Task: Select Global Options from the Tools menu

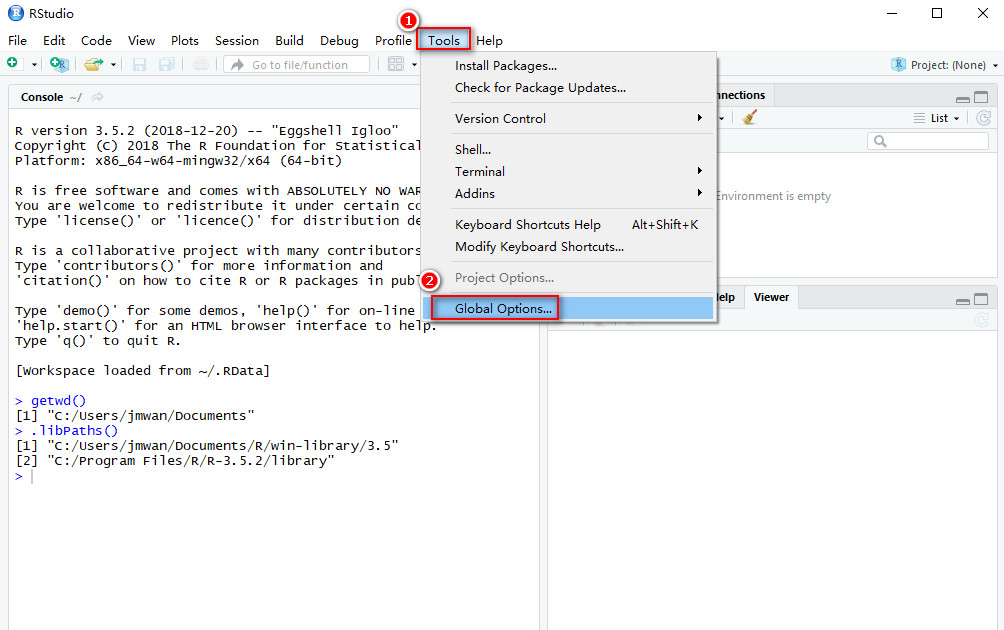Action: [x=503, y=309]
